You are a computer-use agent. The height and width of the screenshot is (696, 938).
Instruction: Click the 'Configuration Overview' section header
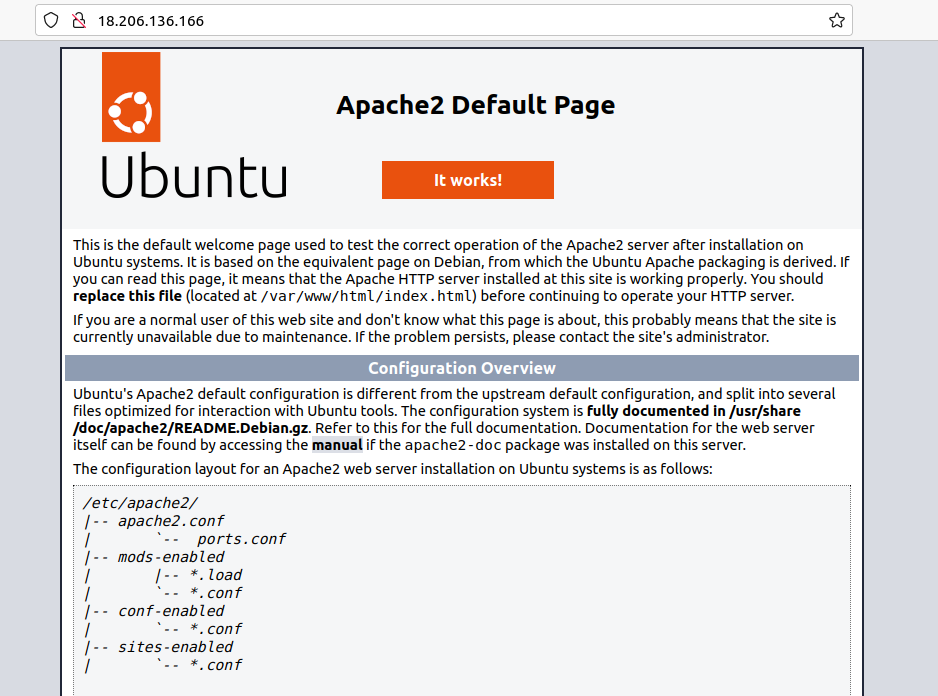[461, 367]
